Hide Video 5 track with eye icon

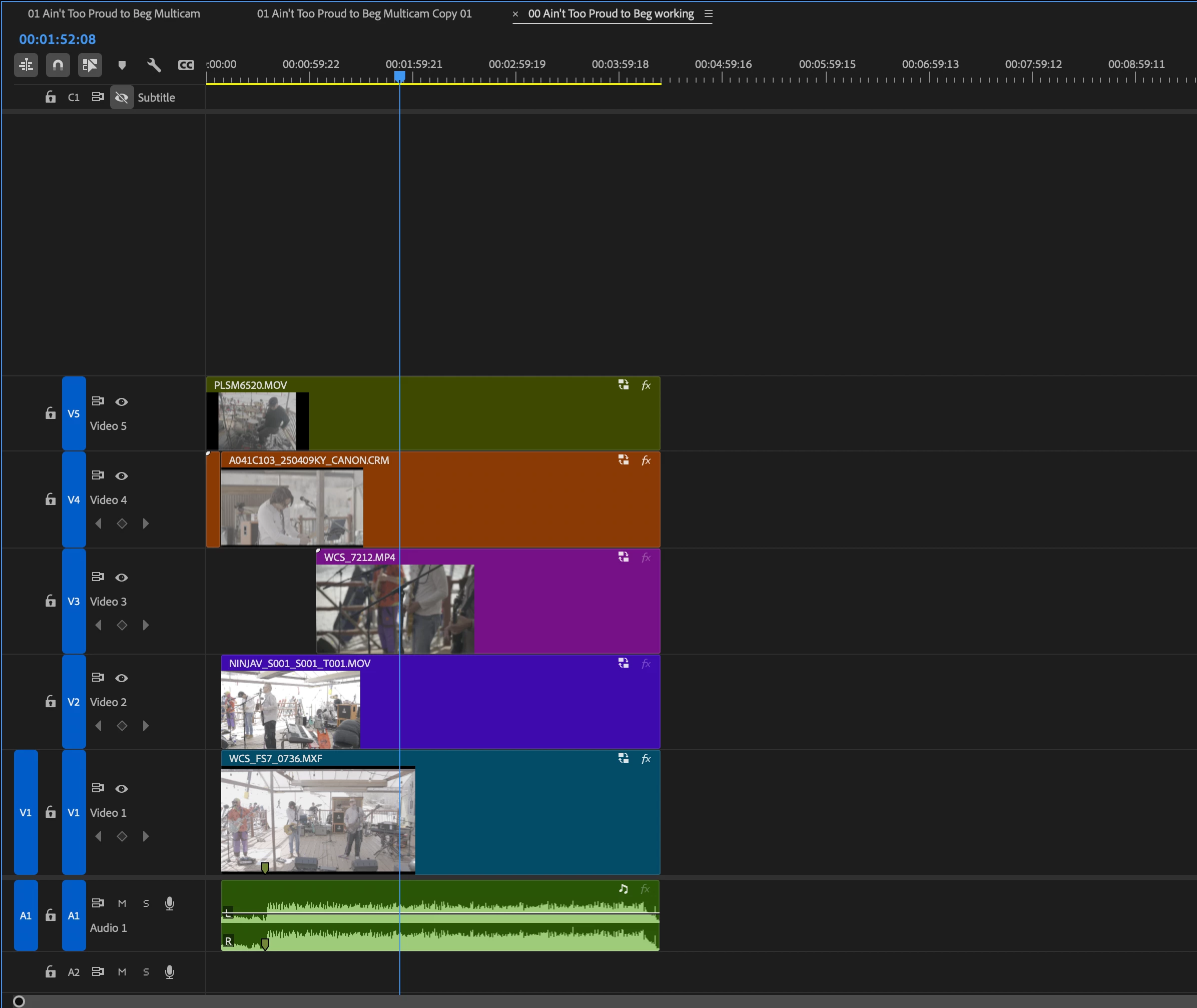(121, 402)
